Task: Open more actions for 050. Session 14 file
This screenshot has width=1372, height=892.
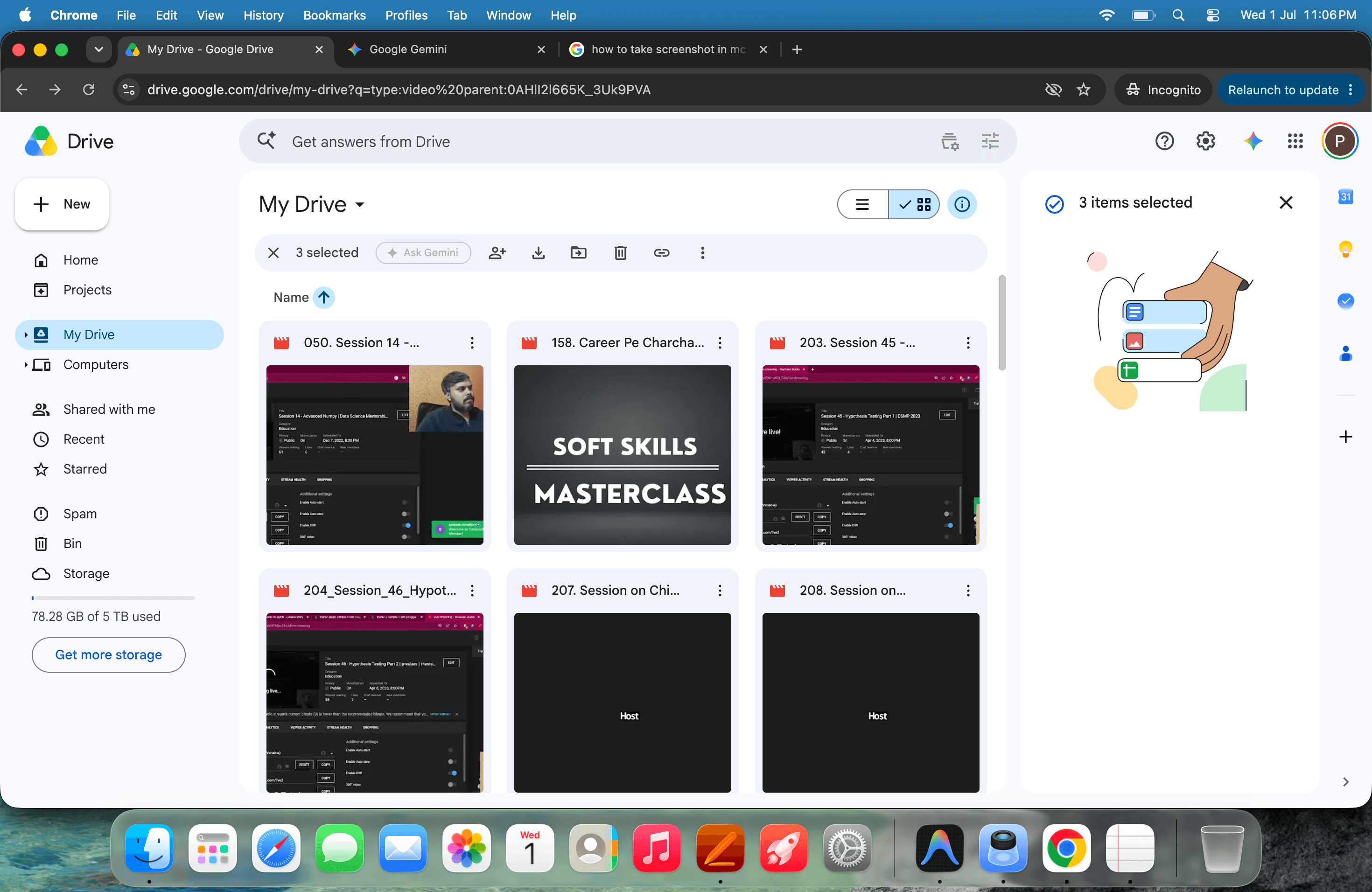Action: coord(472,343)
